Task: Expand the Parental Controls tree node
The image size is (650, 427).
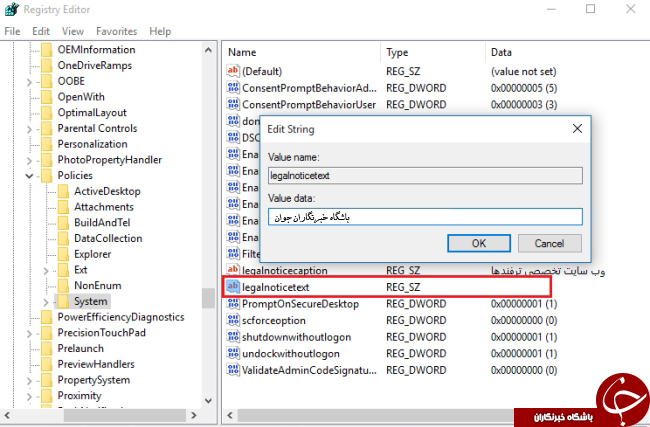Action: pos(29,129)
